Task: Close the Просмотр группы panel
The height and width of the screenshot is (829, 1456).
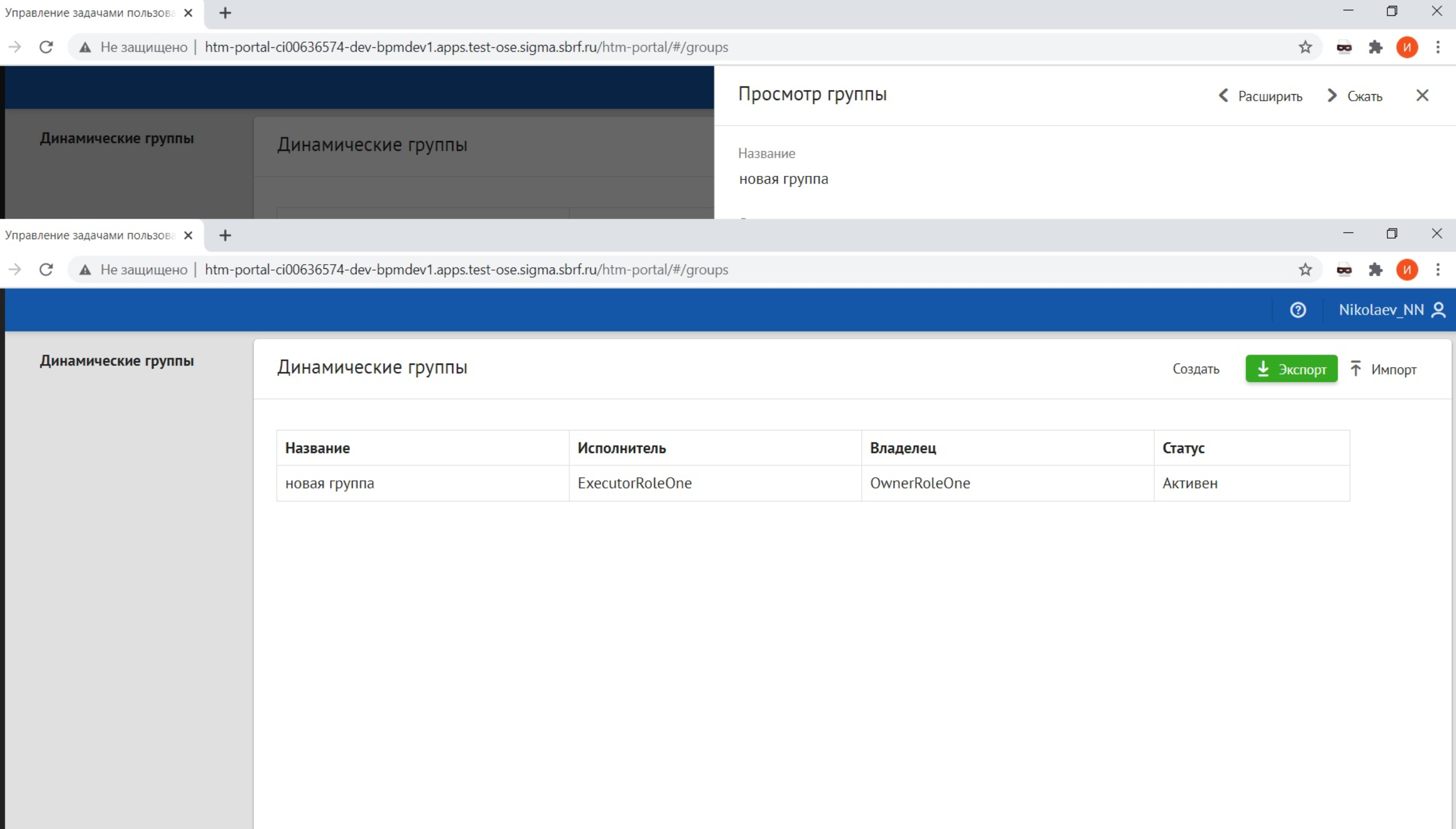Action: (x=1422, y=95)
